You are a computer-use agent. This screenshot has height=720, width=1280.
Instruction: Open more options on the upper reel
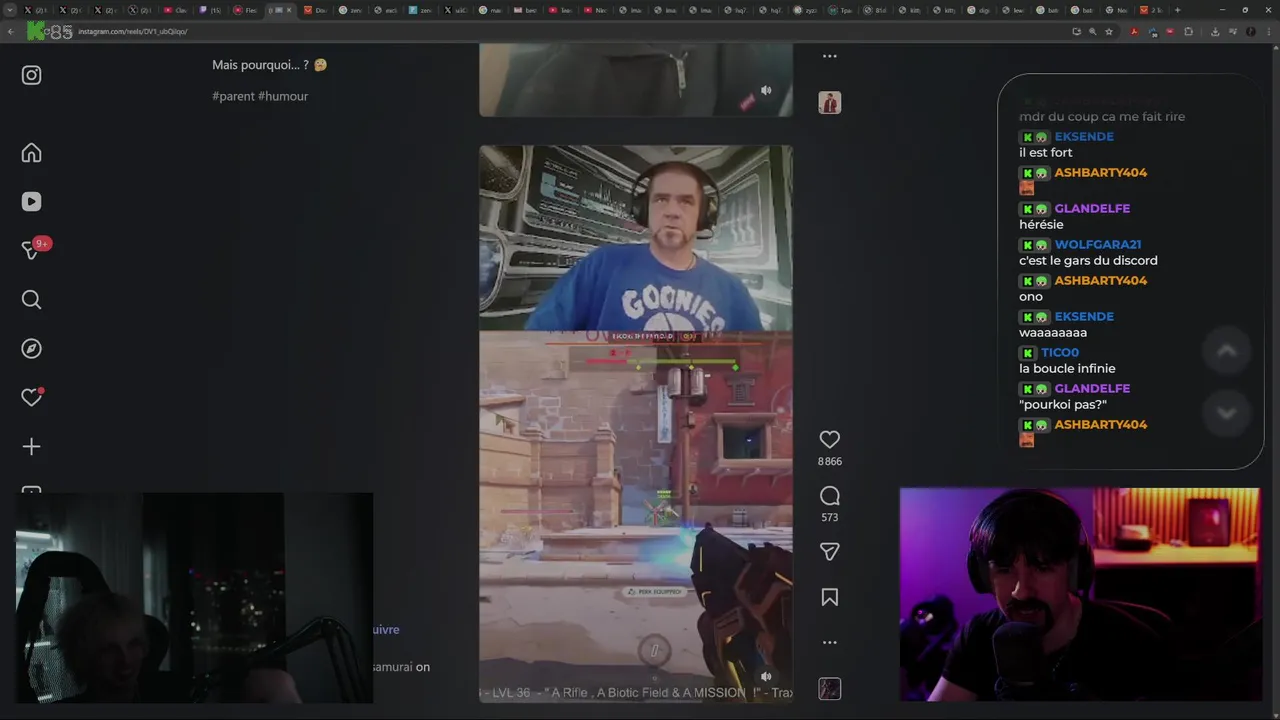829,56
